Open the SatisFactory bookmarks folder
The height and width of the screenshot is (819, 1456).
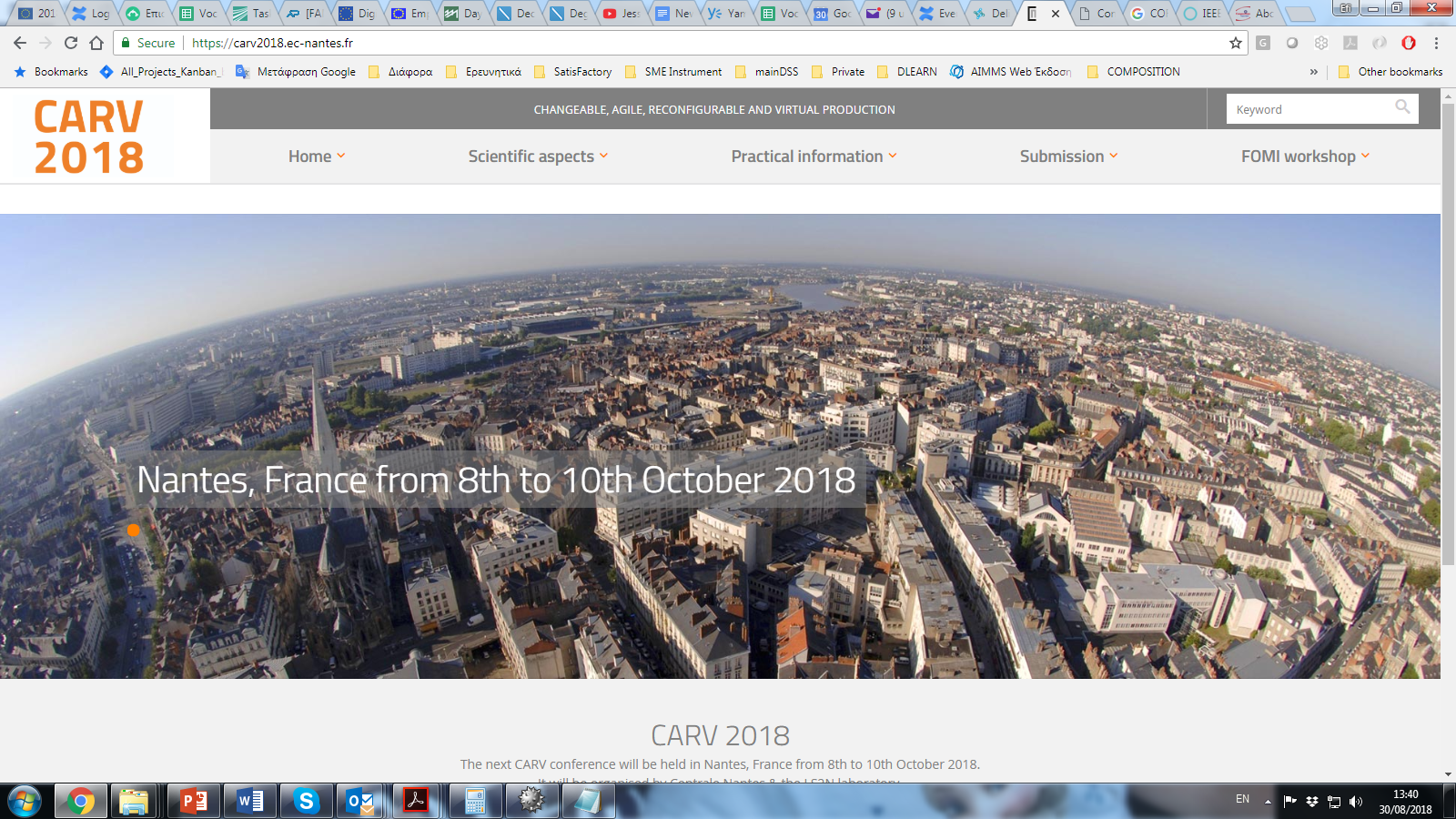click(573, 72)
